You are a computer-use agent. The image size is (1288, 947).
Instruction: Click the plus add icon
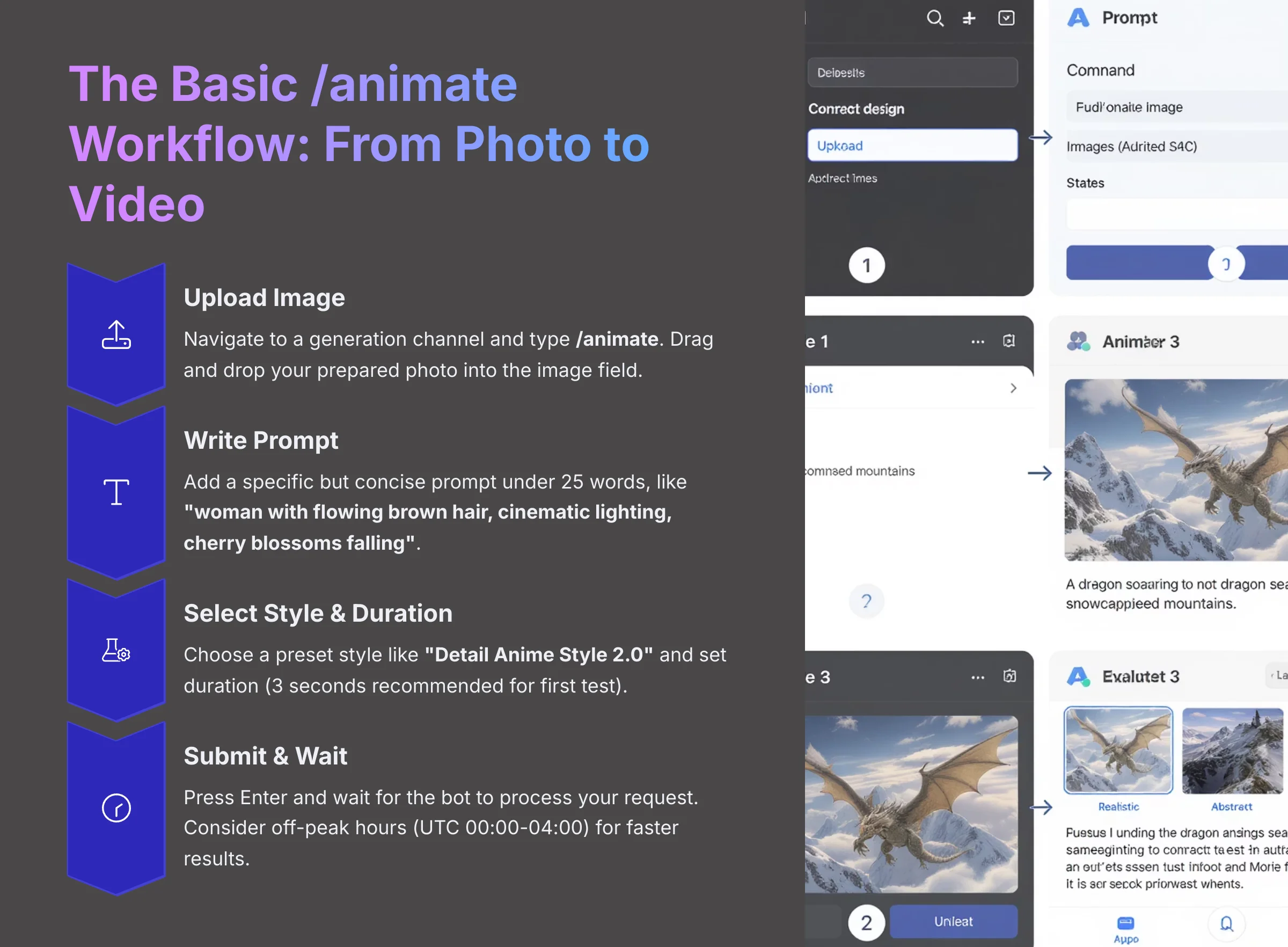click(x=969, y=19)
